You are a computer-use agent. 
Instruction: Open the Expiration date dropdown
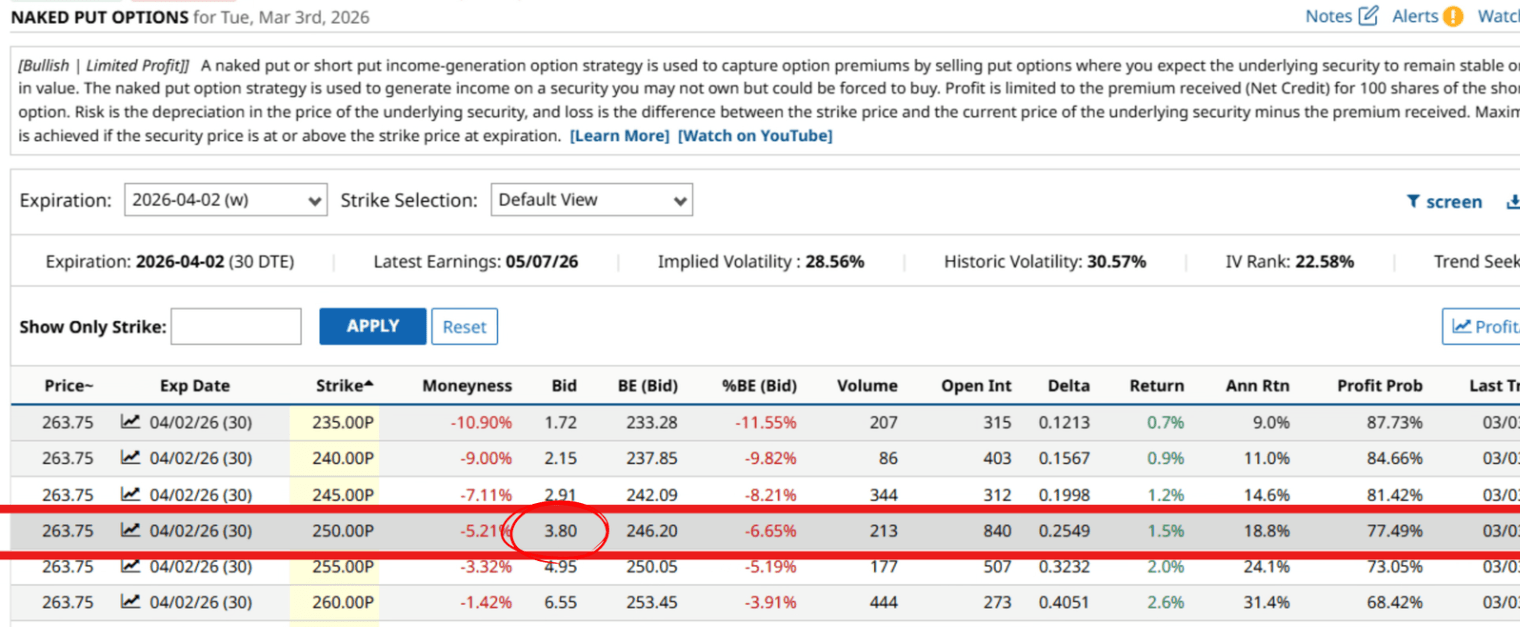pyautogui.click(x=226, y=200)
